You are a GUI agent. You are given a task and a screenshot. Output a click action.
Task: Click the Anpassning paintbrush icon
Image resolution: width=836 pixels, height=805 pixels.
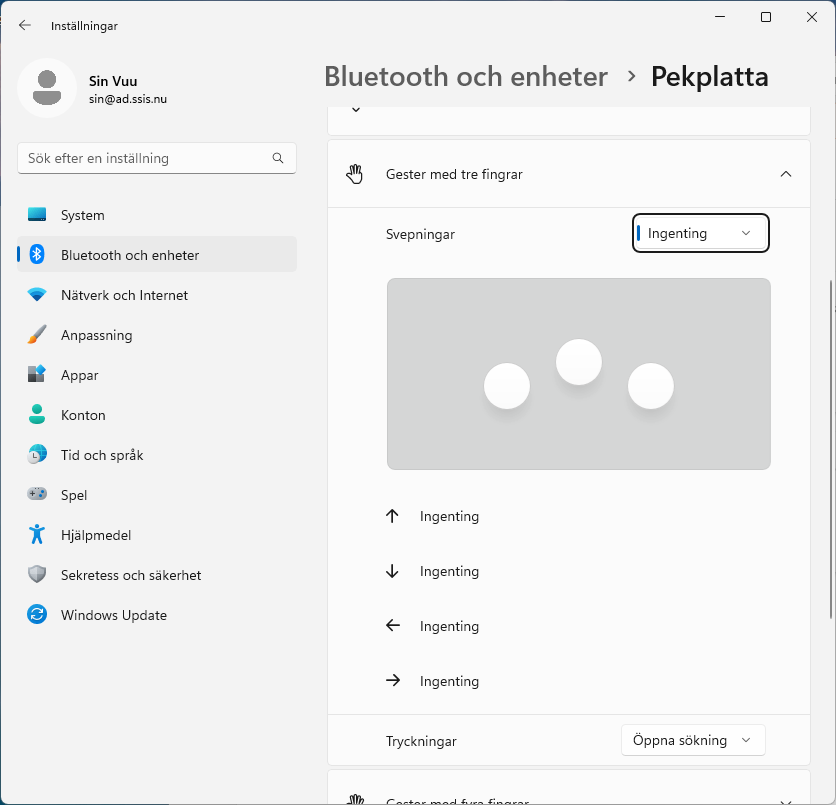point(37,335)
